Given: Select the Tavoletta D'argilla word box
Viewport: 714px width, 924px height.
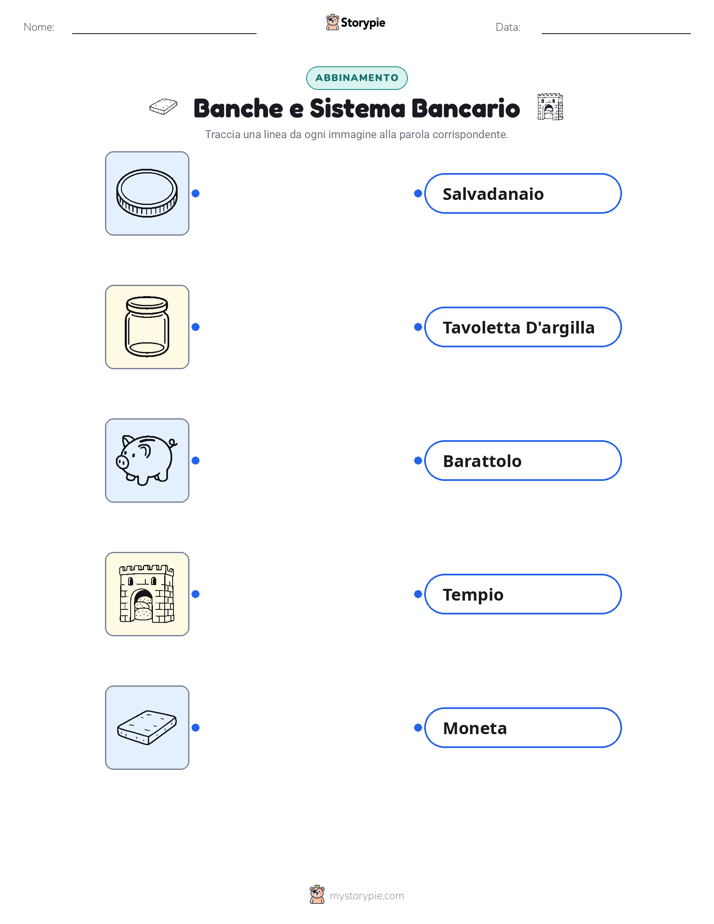Looking at the screenshot, I should coord(523,327).
